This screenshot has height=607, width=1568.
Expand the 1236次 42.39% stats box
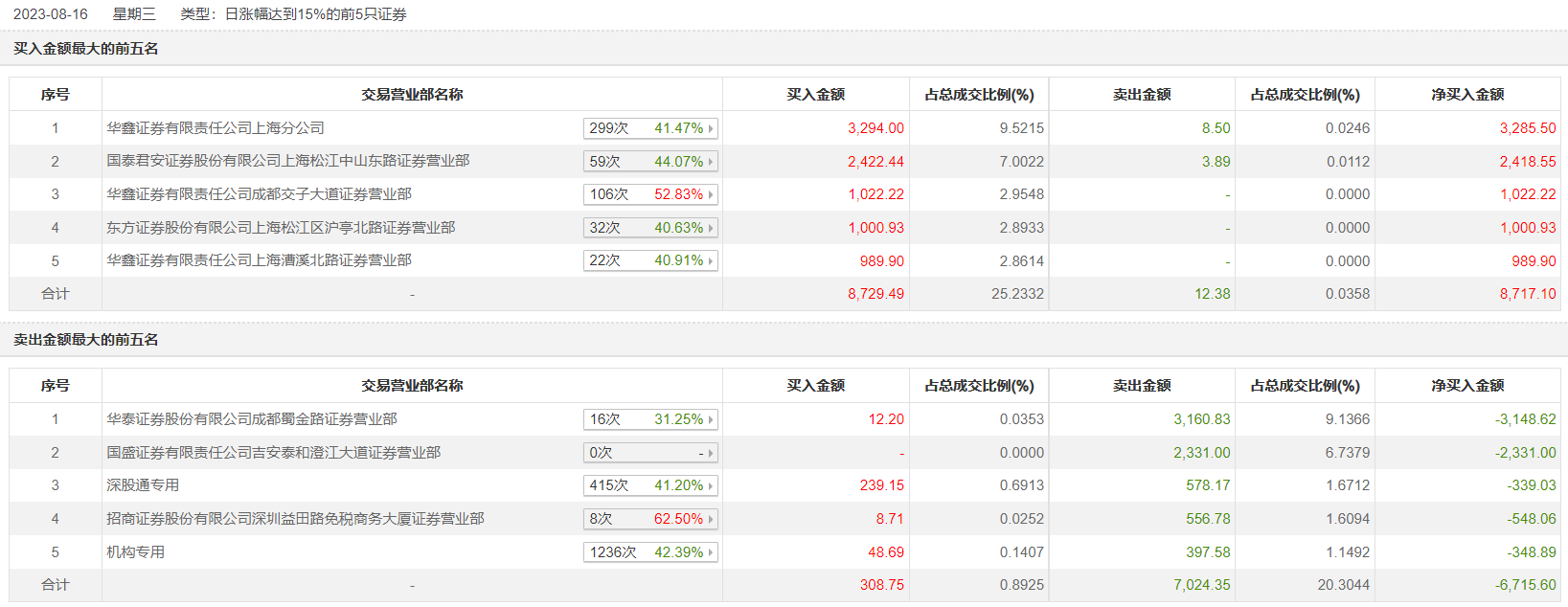650,552
